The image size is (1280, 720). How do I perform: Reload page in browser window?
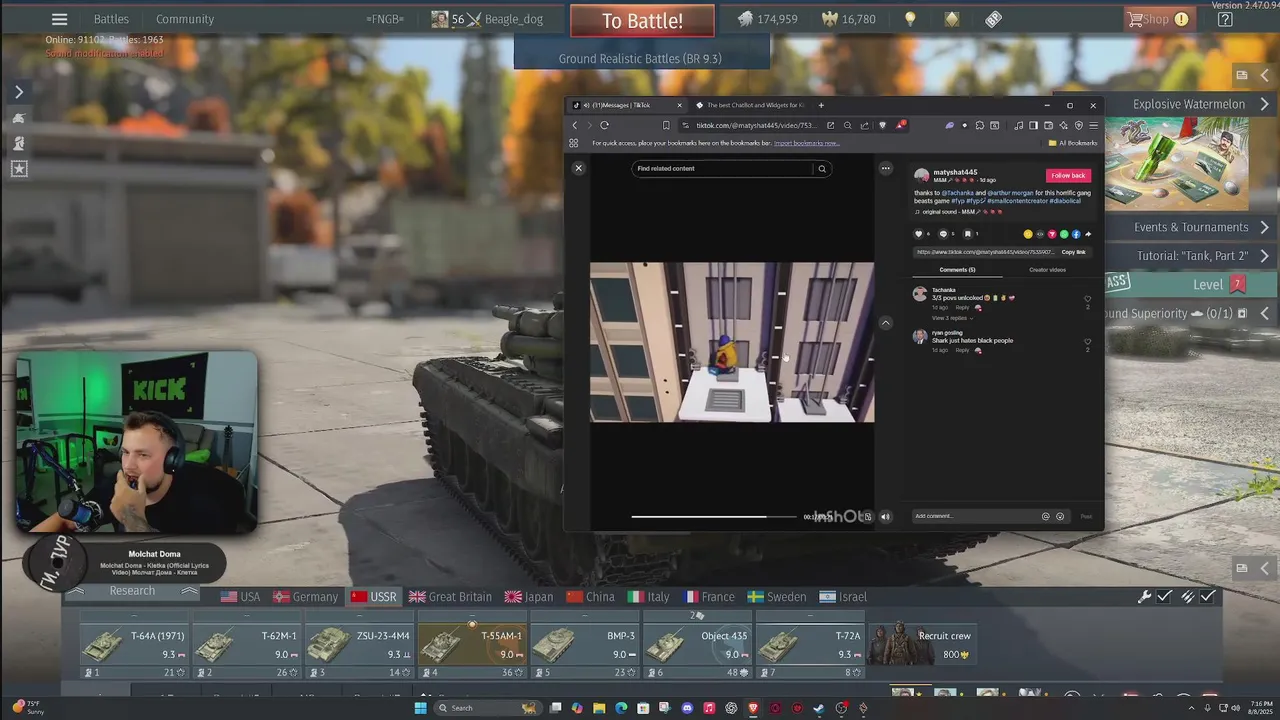[x=604, y=125]
